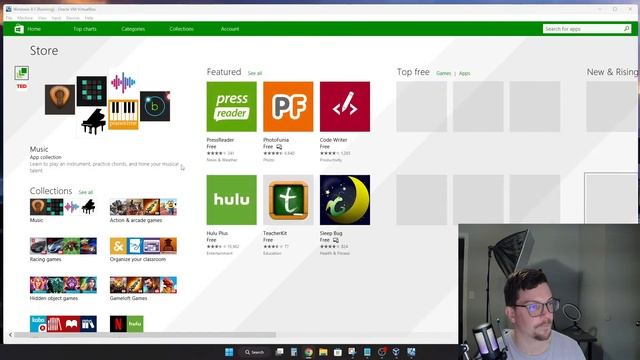
Task: Open the VirtualBox Help menu
Action: (x=89, y=18)
